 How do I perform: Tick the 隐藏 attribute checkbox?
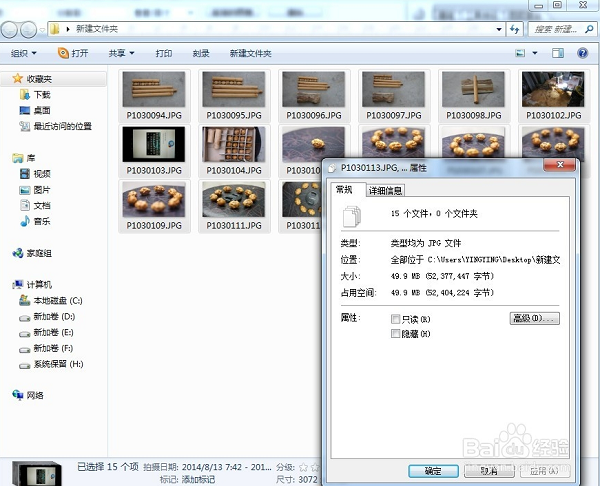point(397,333)
